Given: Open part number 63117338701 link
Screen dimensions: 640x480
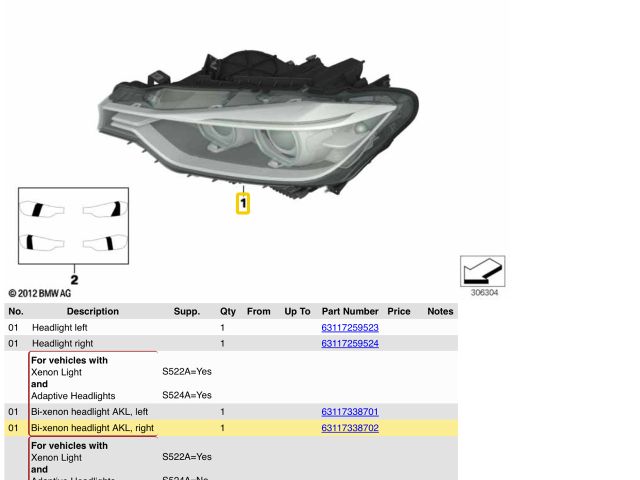Looking at the screenshot, I should [x=350, y=412].
